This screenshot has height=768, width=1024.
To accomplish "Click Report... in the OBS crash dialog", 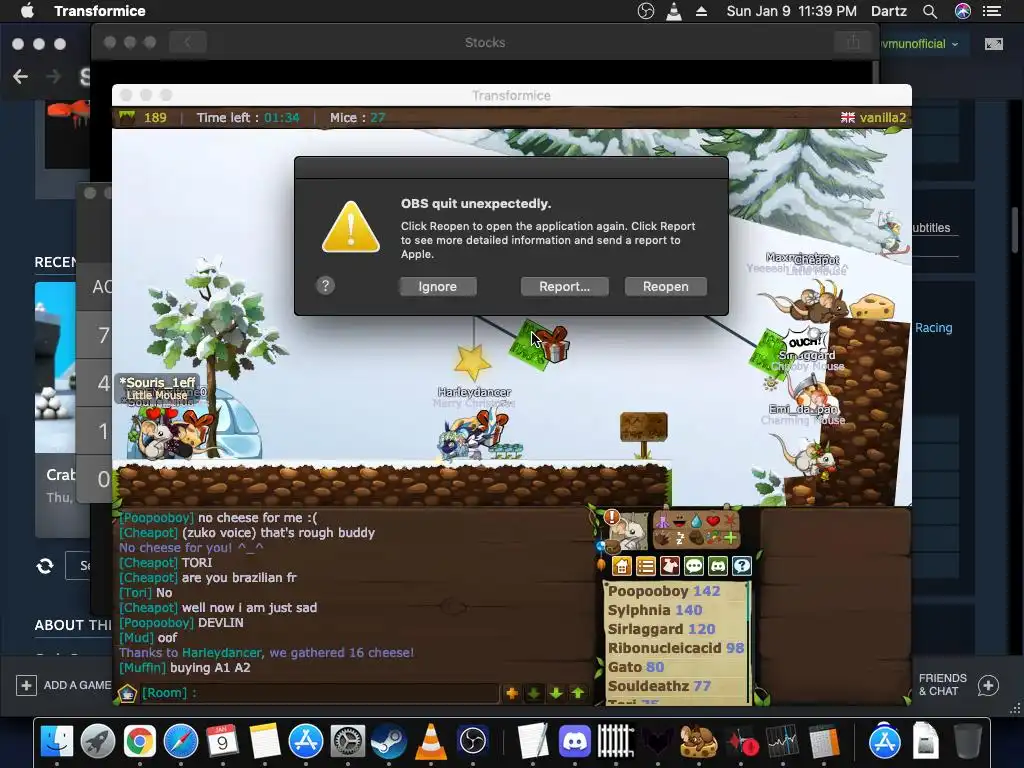I will coord(564,286).
